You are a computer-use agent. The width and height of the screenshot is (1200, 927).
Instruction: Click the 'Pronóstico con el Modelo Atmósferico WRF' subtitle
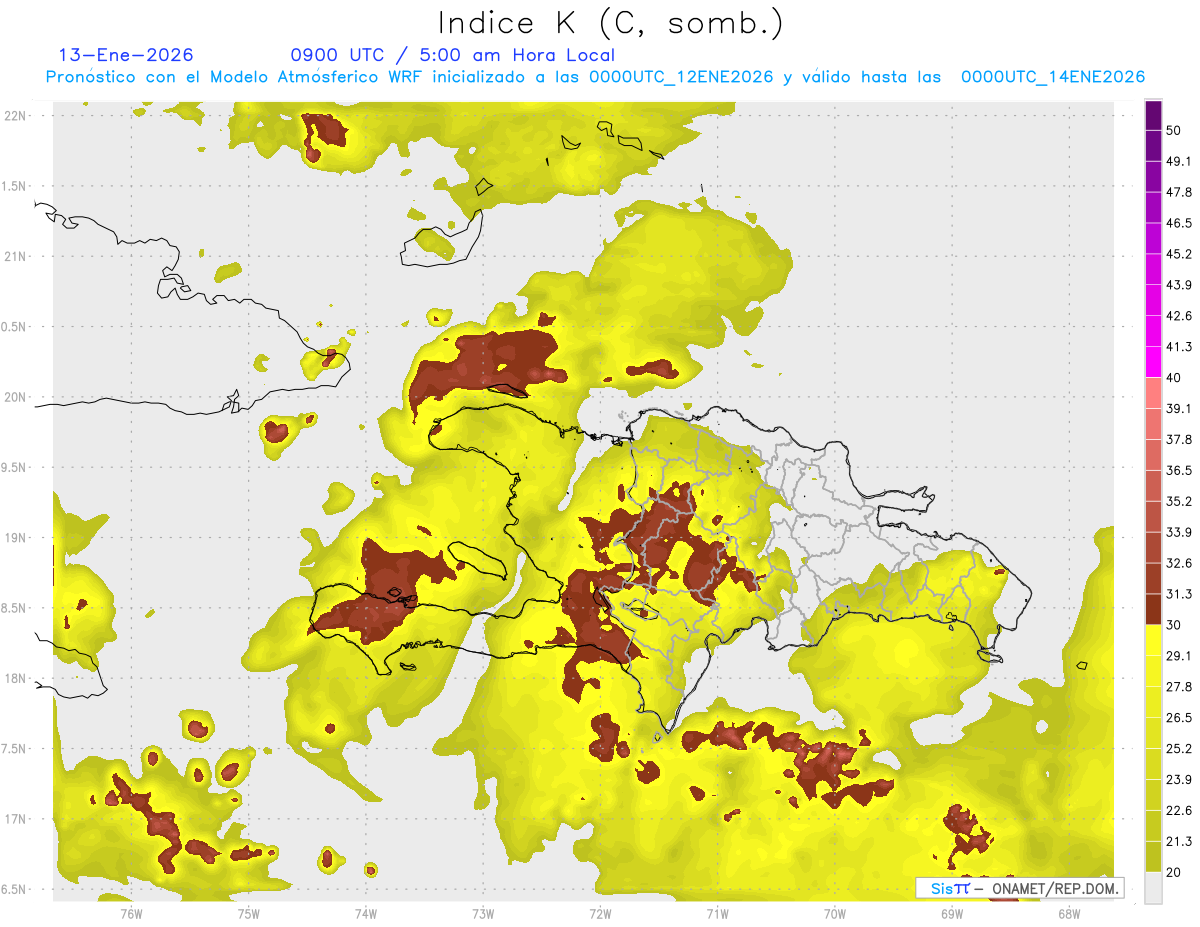coord(234,77)
